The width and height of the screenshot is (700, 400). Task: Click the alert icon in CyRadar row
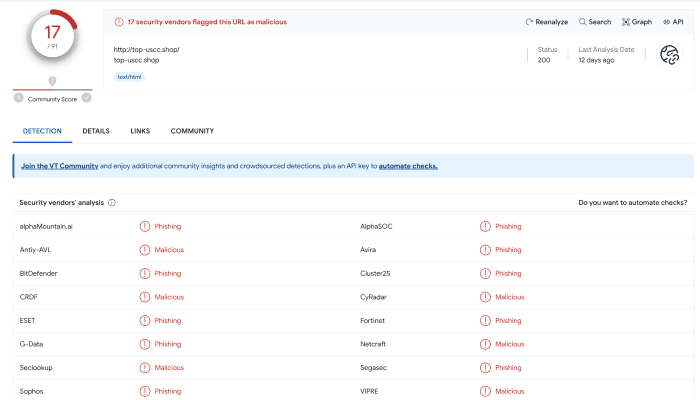[x=485, y=297]
